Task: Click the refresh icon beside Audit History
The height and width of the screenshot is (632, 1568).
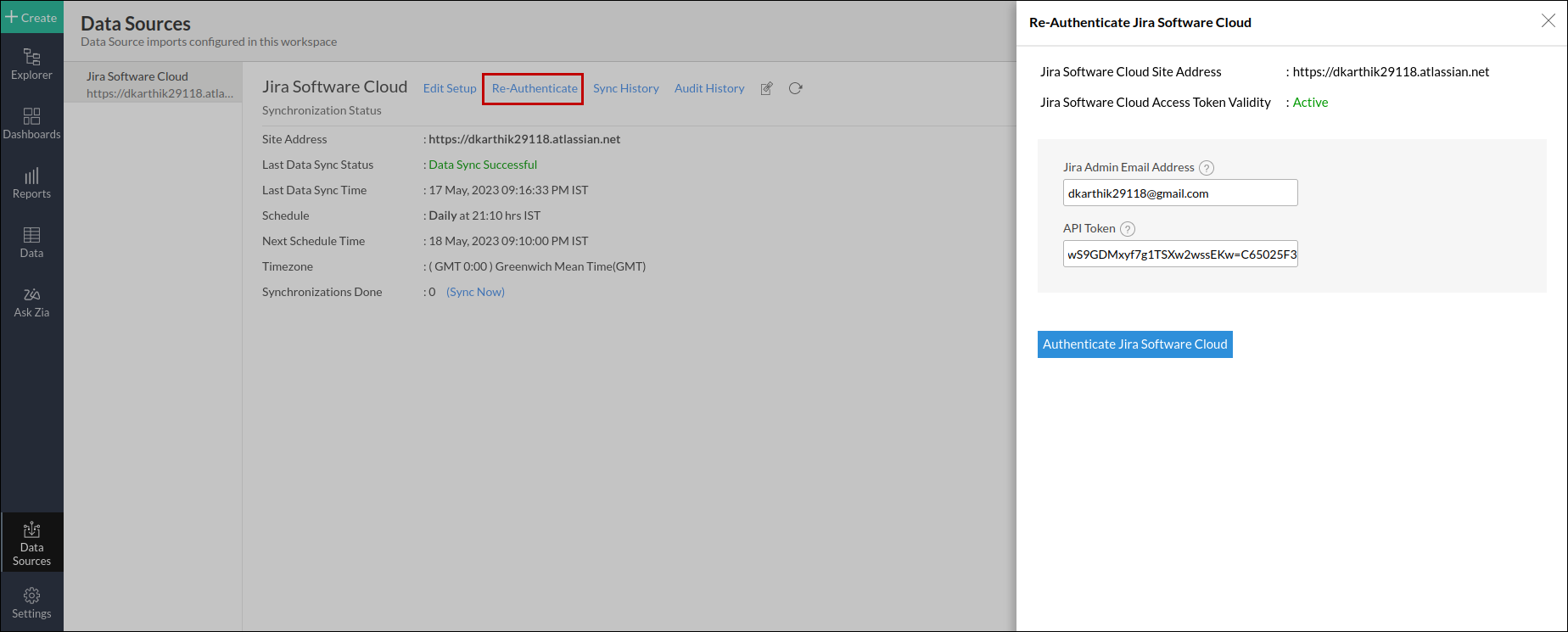Action: click(795, 88)
